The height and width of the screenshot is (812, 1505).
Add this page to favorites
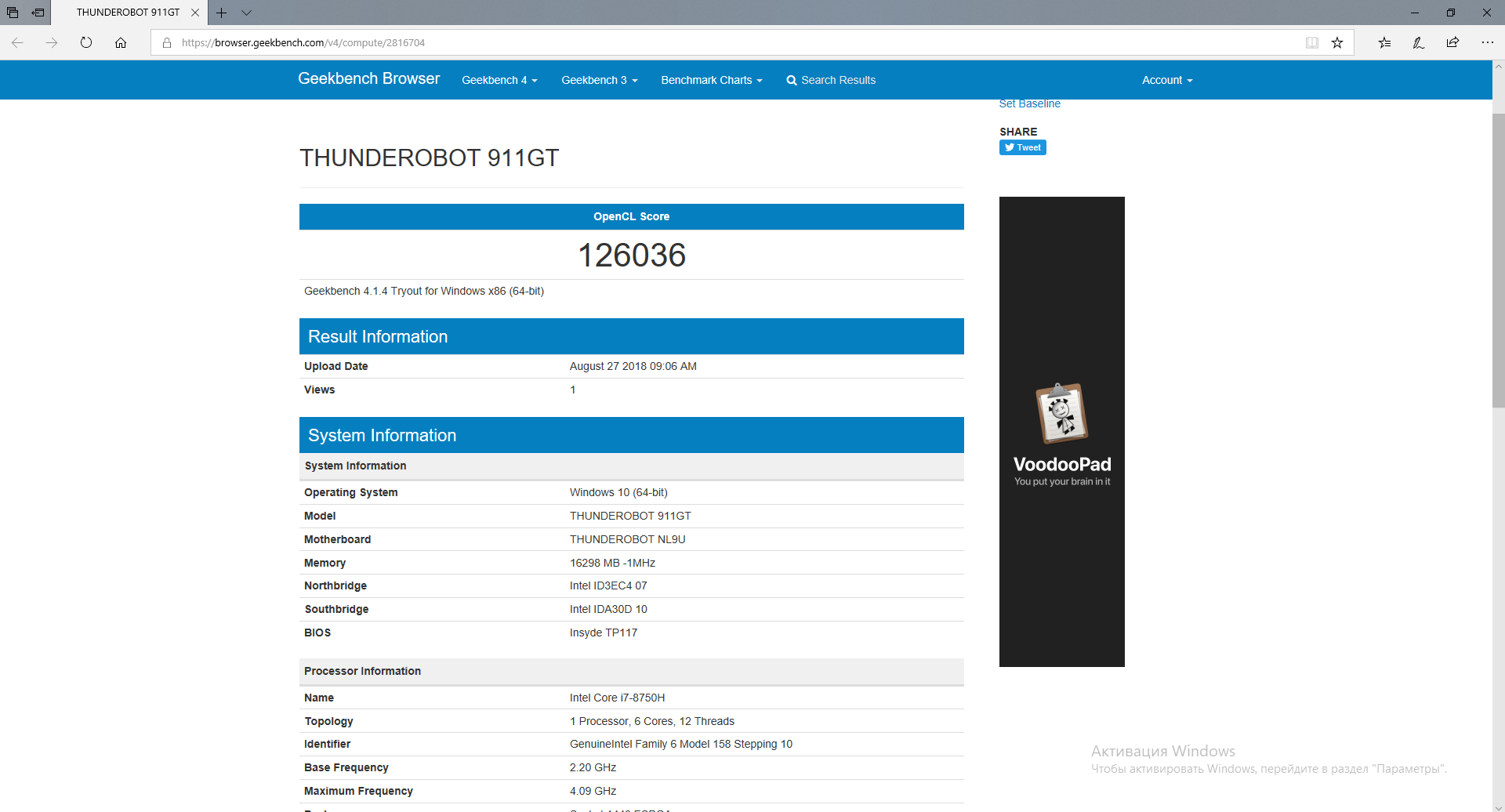pyautogui.click(x=1337, y=42)
